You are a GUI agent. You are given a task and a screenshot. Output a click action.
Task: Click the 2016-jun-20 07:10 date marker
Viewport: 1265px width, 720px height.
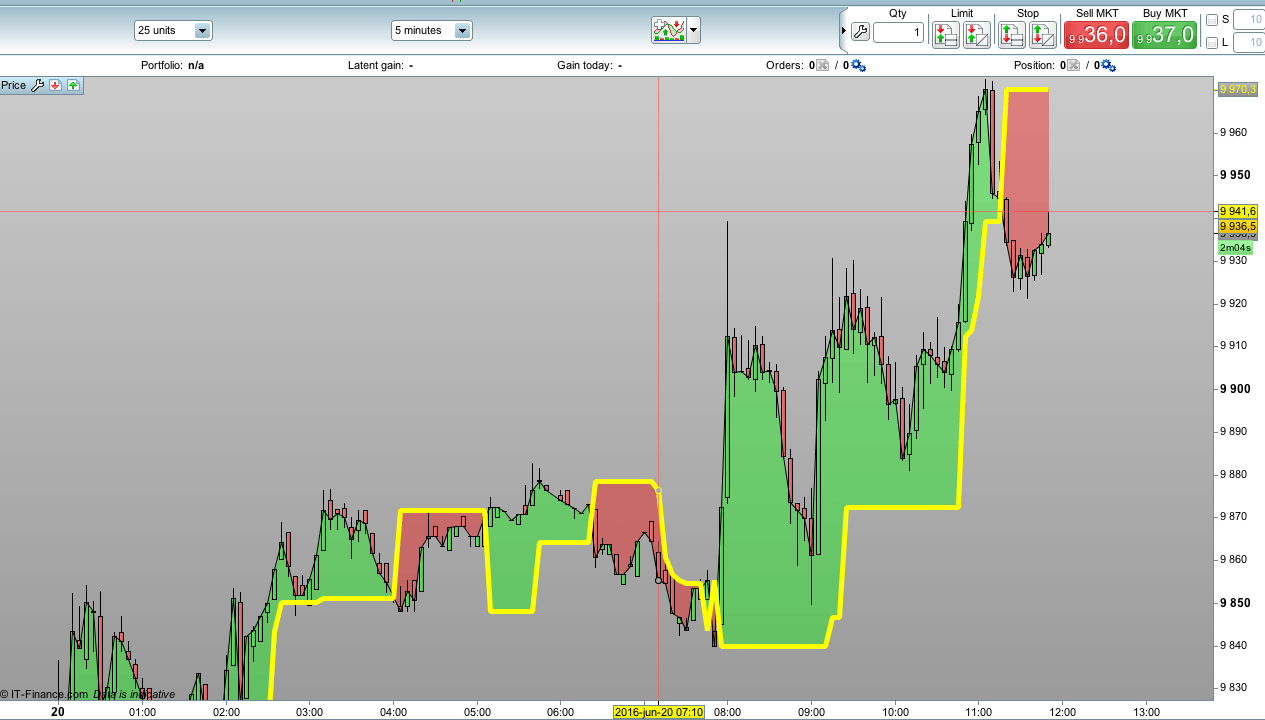pos(658,712)
